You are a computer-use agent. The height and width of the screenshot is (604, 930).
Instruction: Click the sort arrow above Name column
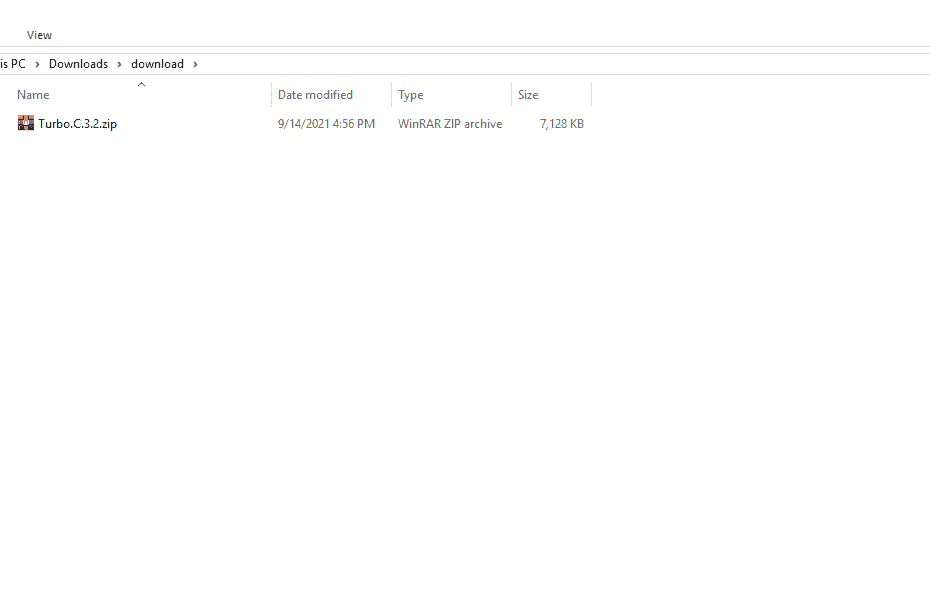pos(141,85)
